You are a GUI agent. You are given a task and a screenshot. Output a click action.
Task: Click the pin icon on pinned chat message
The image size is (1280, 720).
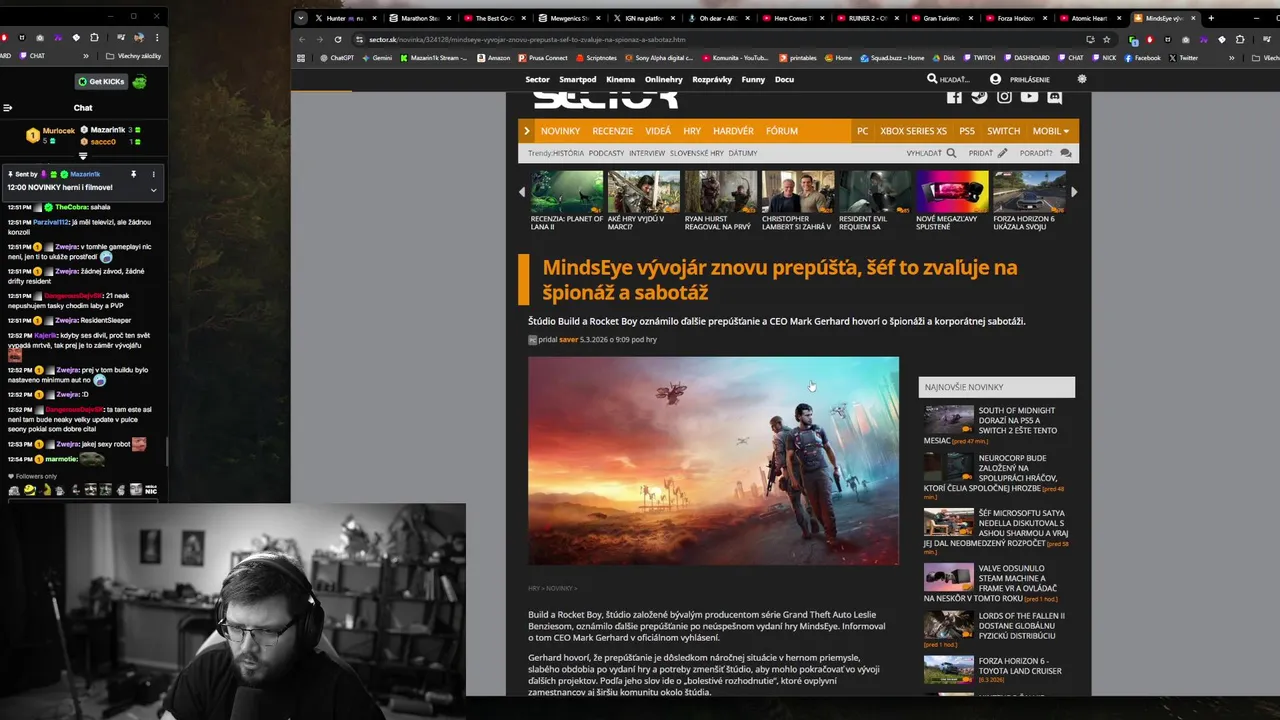point(133,174)
